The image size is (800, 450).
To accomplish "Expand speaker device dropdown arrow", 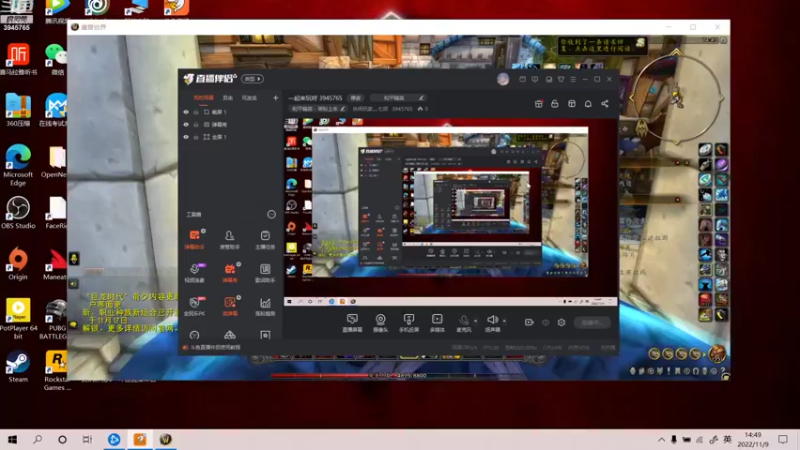I will 504,321.
